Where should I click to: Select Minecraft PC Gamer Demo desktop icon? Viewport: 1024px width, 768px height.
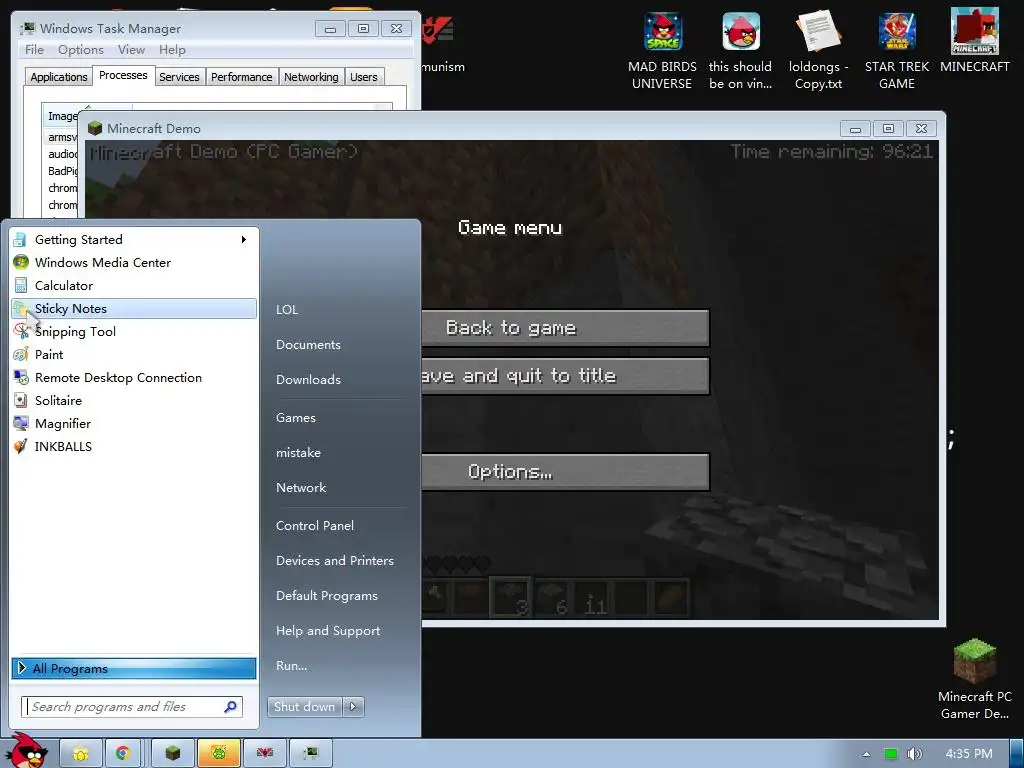(x=974, y=679)
